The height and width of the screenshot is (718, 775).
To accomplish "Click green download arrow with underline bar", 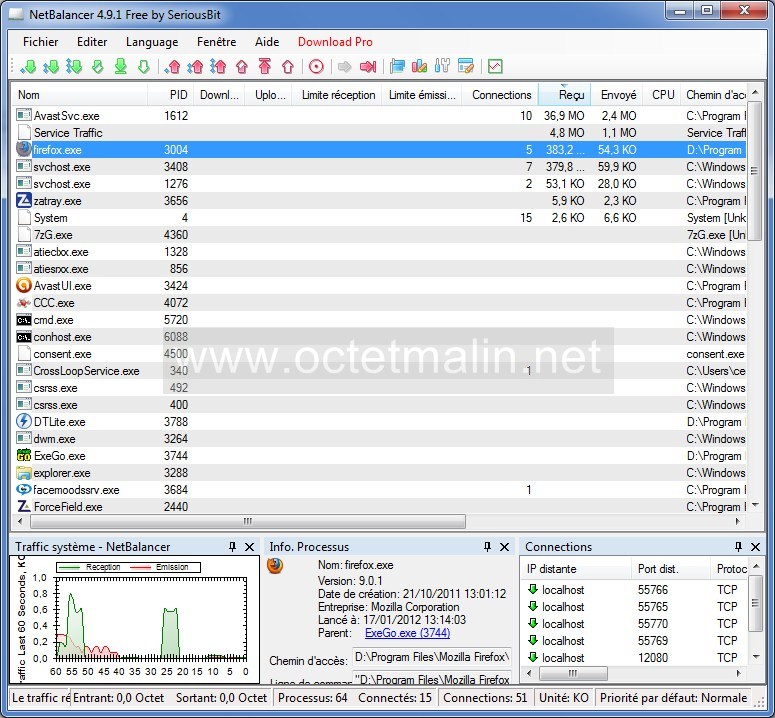I will (x=121, y=66).
